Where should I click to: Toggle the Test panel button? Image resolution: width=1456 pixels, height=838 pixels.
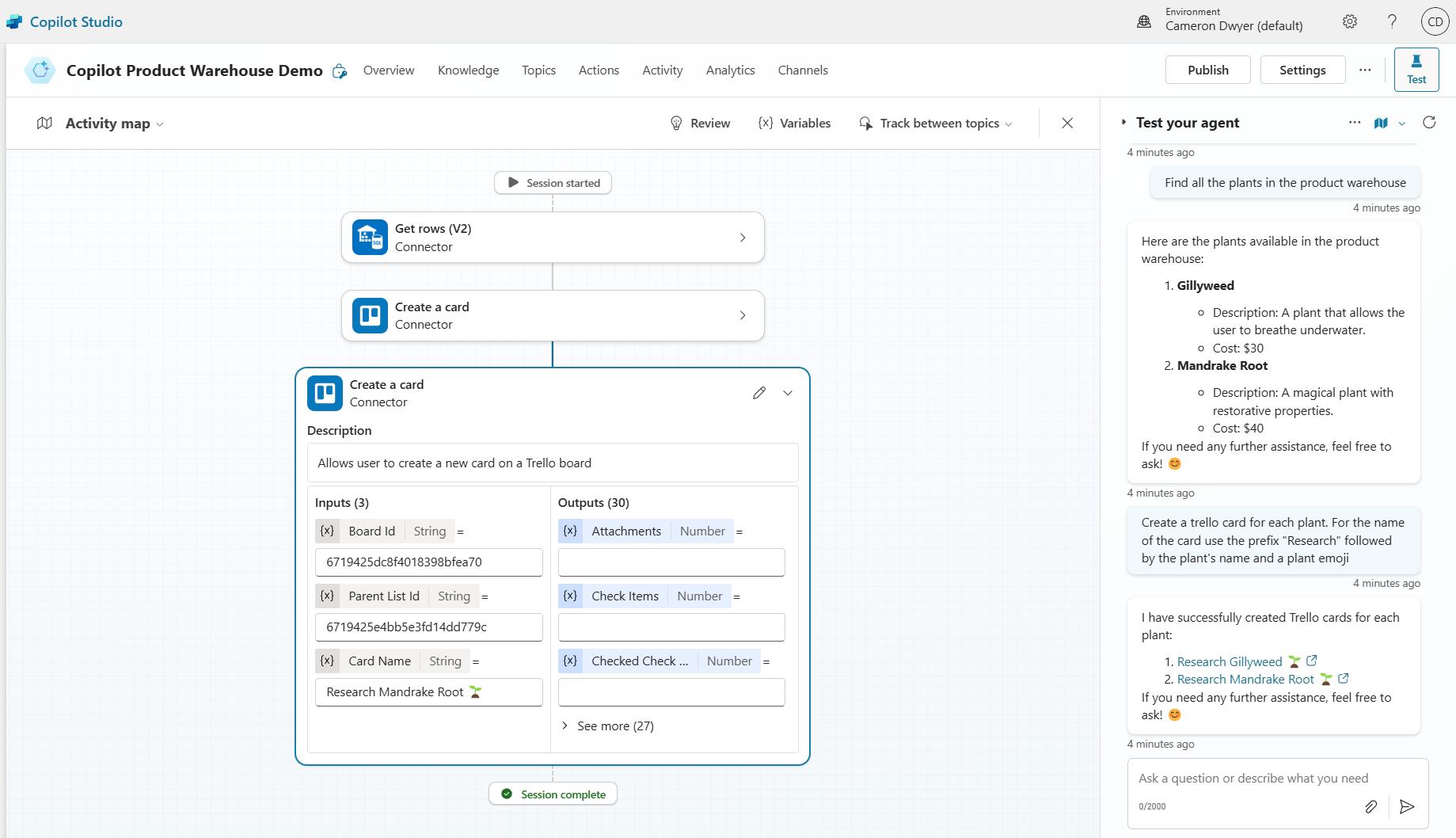point(1416,70)
